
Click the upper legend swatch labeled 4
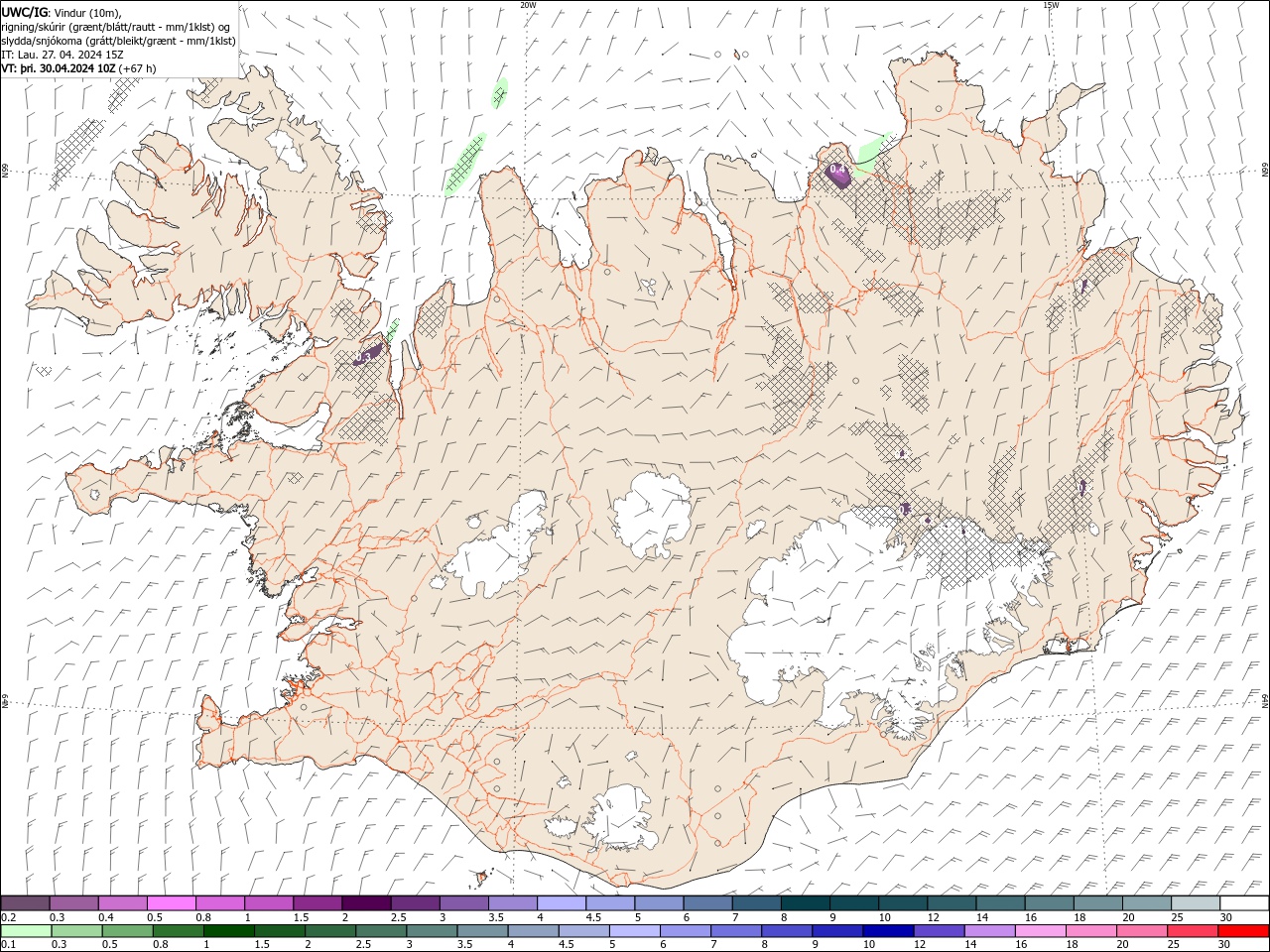pos(562,903)
